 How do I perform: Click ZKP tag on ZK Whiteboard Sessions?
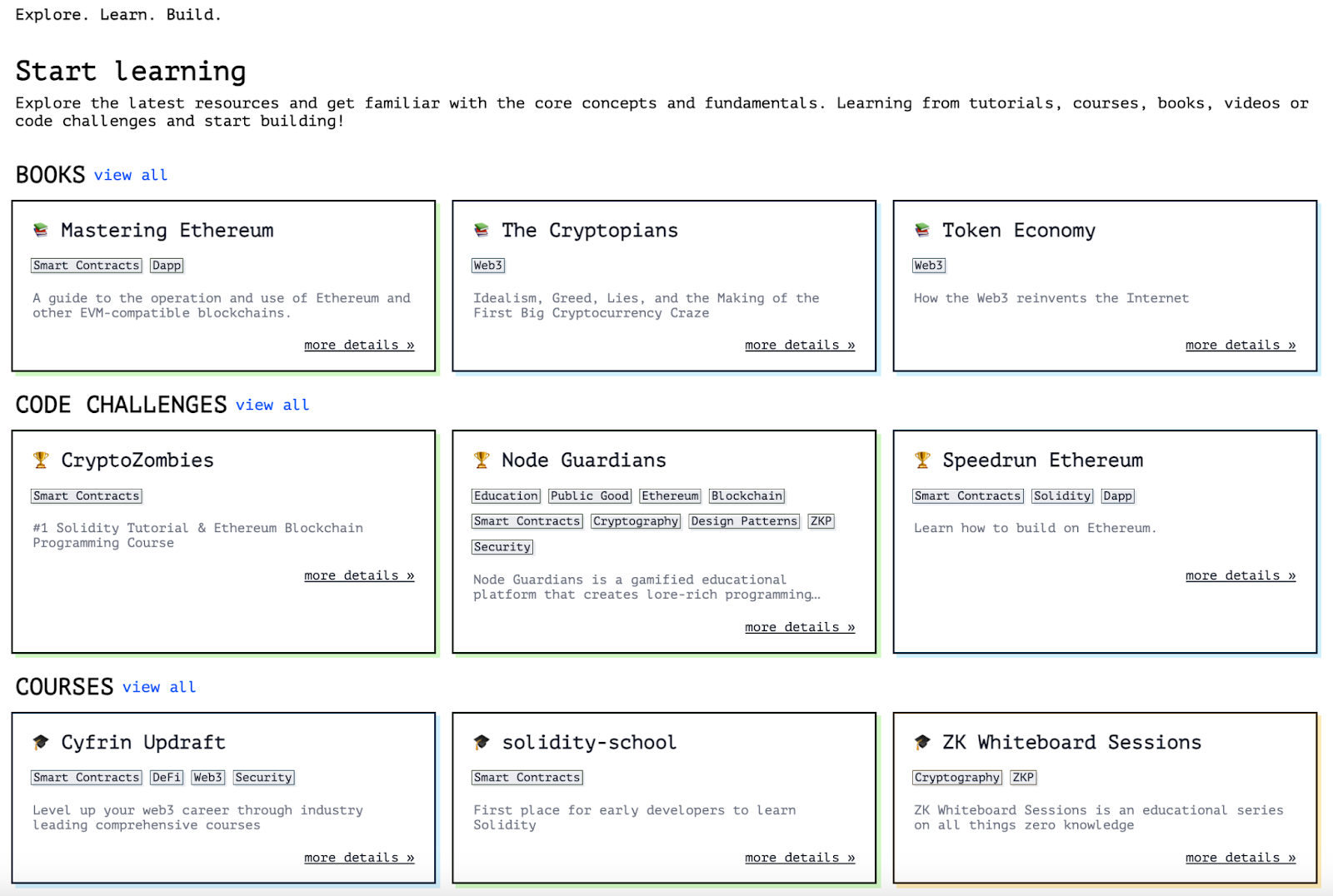coord(1023,778)
